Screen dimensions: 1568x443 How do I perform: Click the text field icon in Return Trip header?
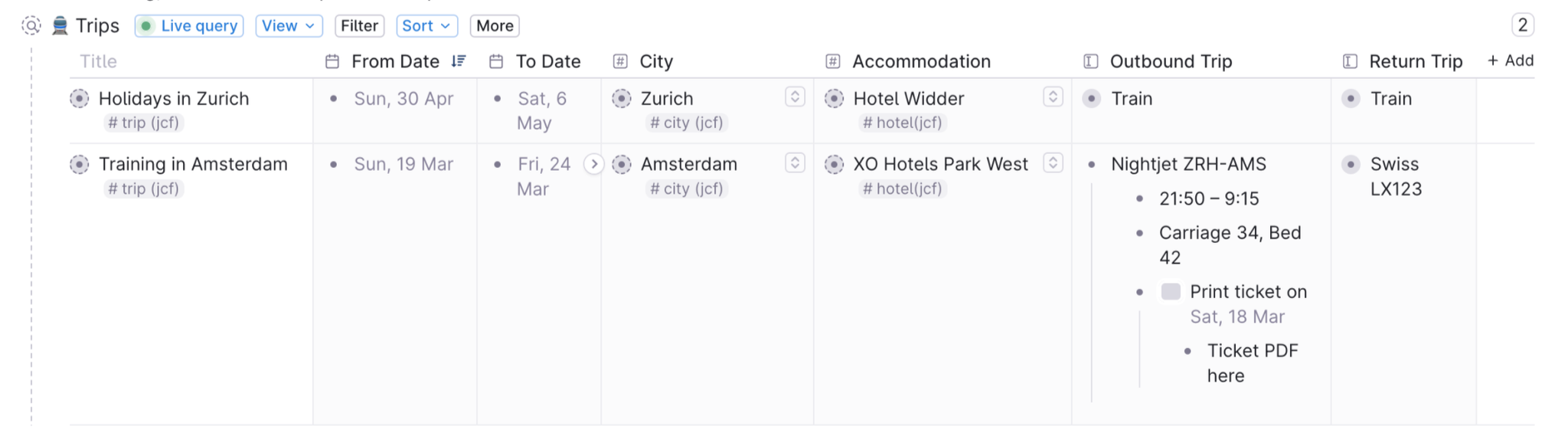click(x=1350, y=61)
